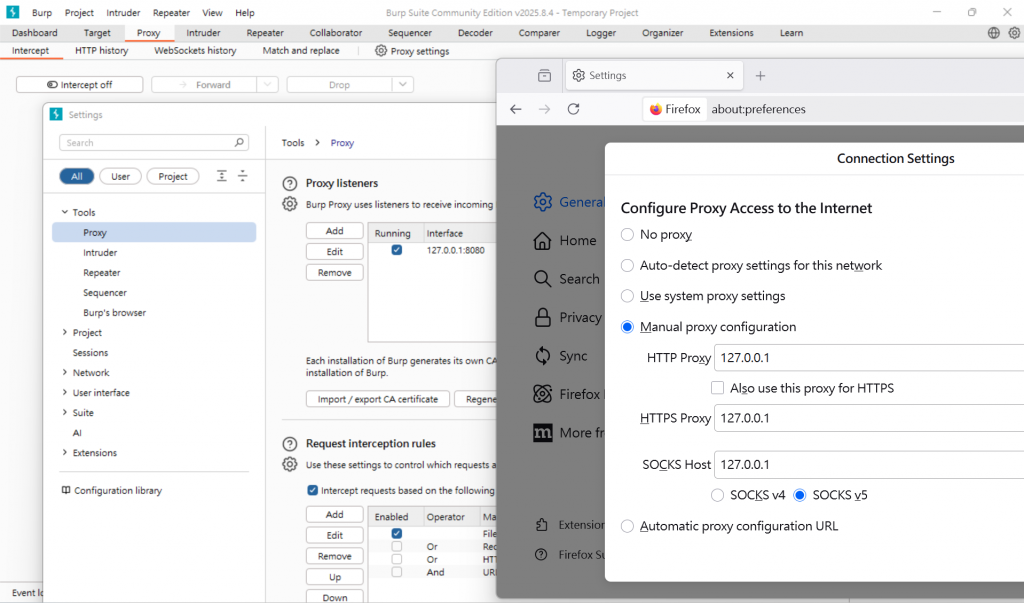Switch to the Repeater main tab
The width and height of the screenshot is (1024, 603).
[264, 33]
